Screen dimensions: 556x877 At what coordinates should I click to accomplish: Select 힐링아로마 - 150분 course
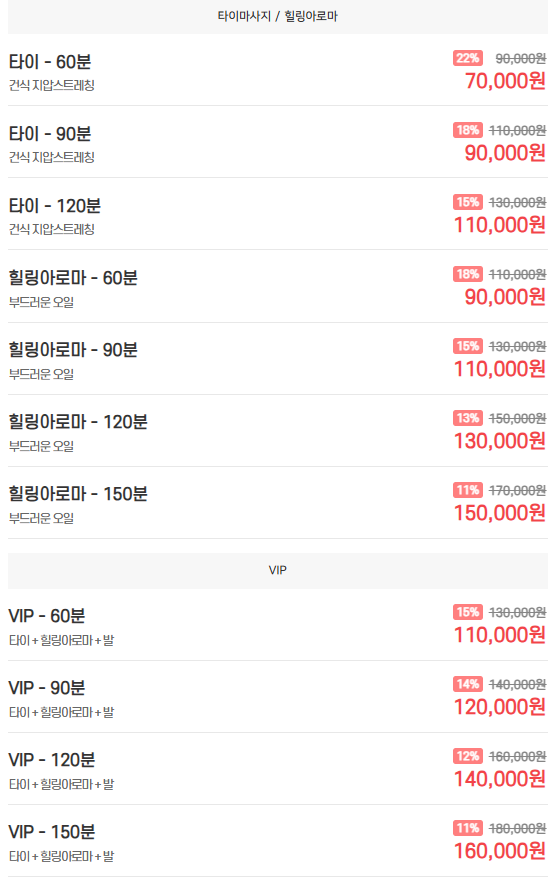[x=277, y=503]
